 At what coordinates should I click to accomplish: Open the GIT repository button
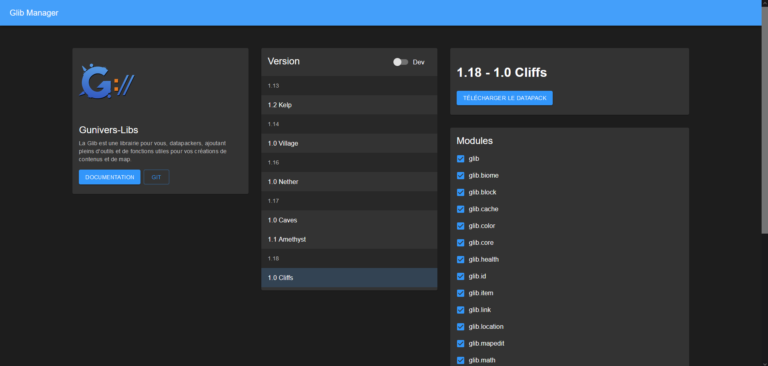156,177
